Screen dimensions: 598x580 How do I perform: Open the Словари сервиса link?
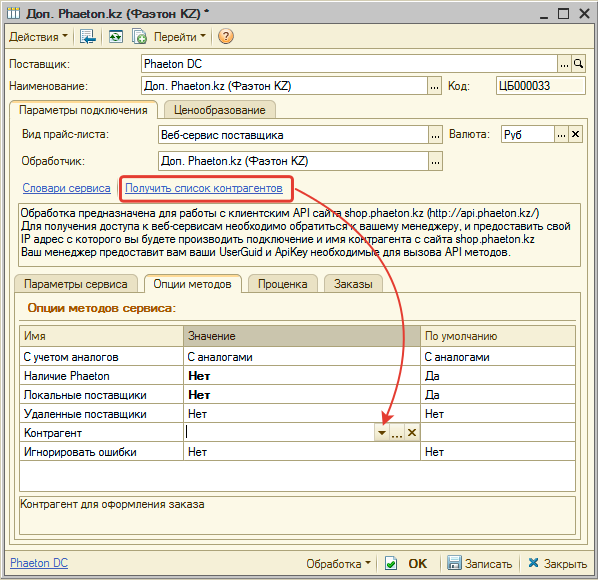66,188
